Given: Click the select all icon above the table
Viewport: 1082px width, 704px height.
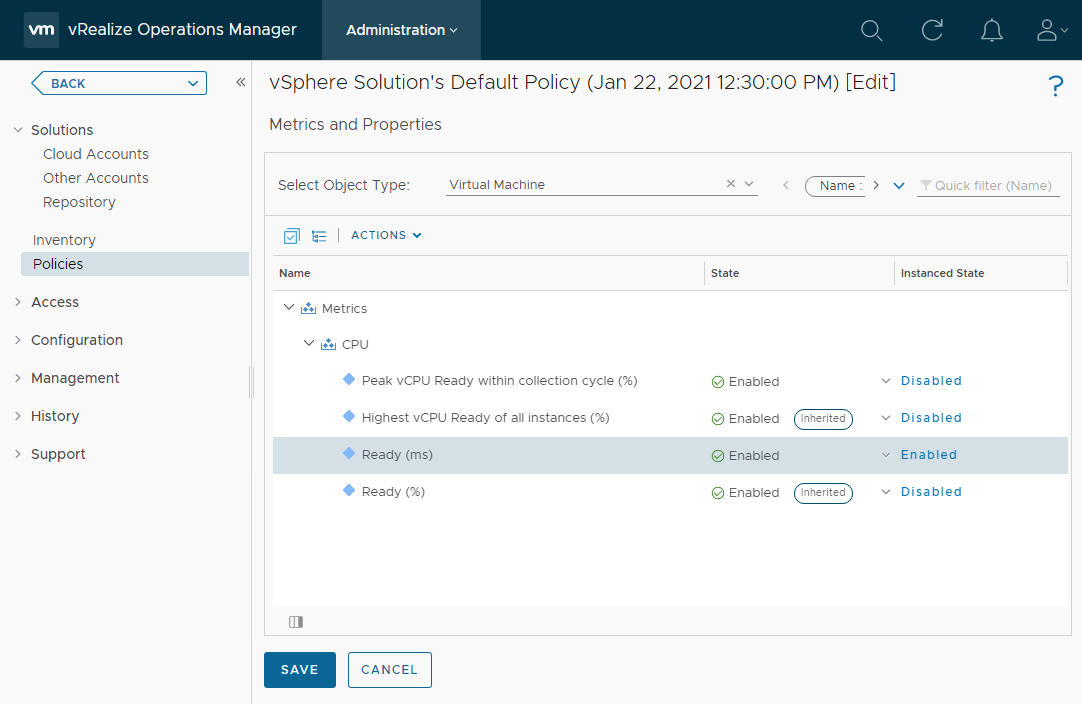Looking at the screenshot, I should (291, 236).
